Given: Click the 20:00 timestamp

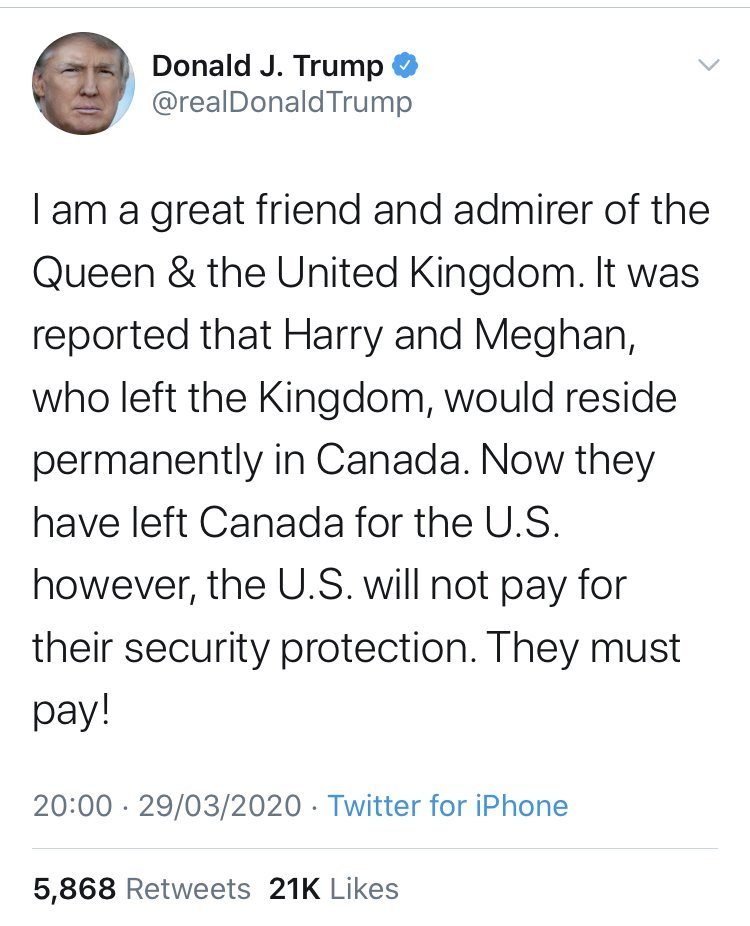Looking at the screenshot, I should (73, 806).
